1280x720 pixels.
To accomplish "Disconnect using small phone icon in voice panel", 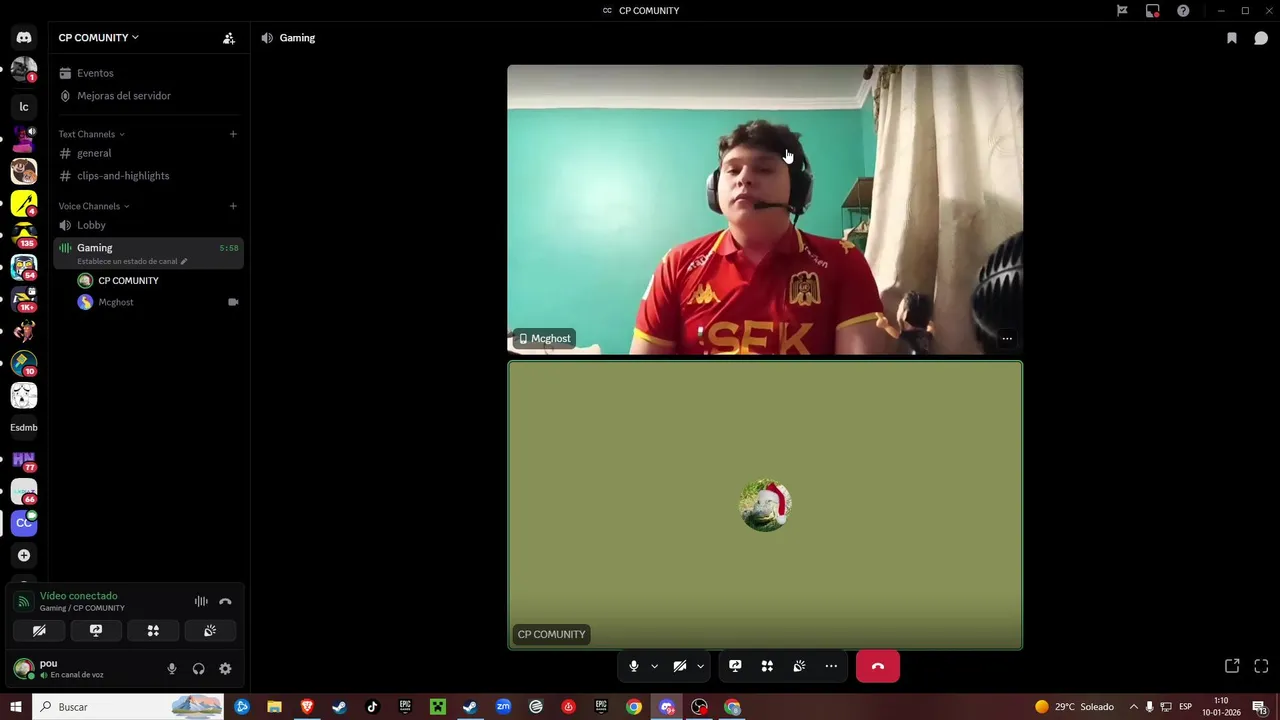I will pyautogui.click(x=225, y=602).
